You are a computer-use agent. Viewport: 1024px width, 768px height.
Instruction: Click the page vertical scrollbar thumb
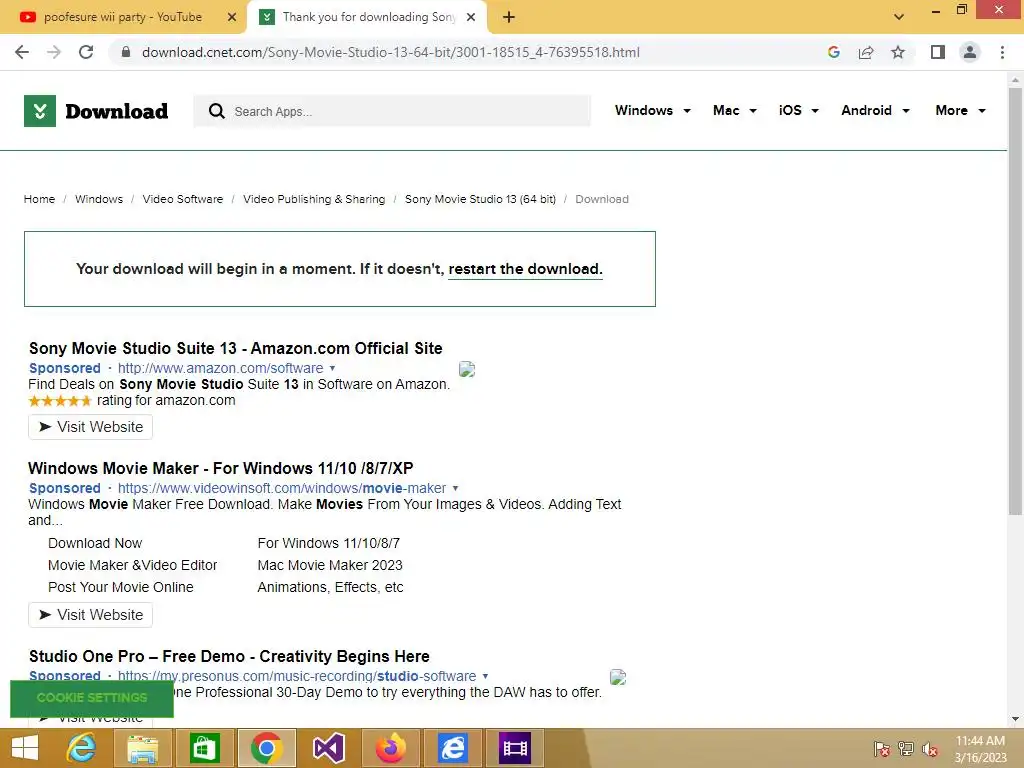[1015, 300]
